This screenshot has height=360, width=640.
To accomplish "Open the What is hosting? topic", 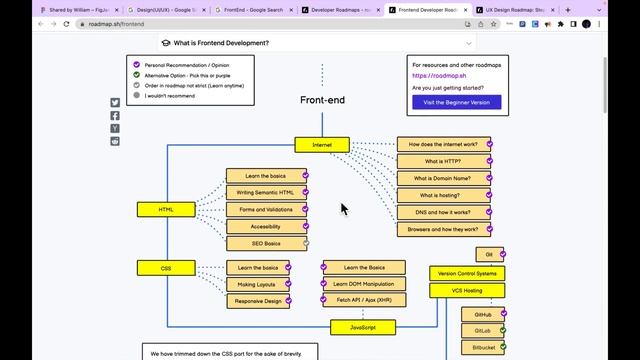I will [x=444, y=196].
